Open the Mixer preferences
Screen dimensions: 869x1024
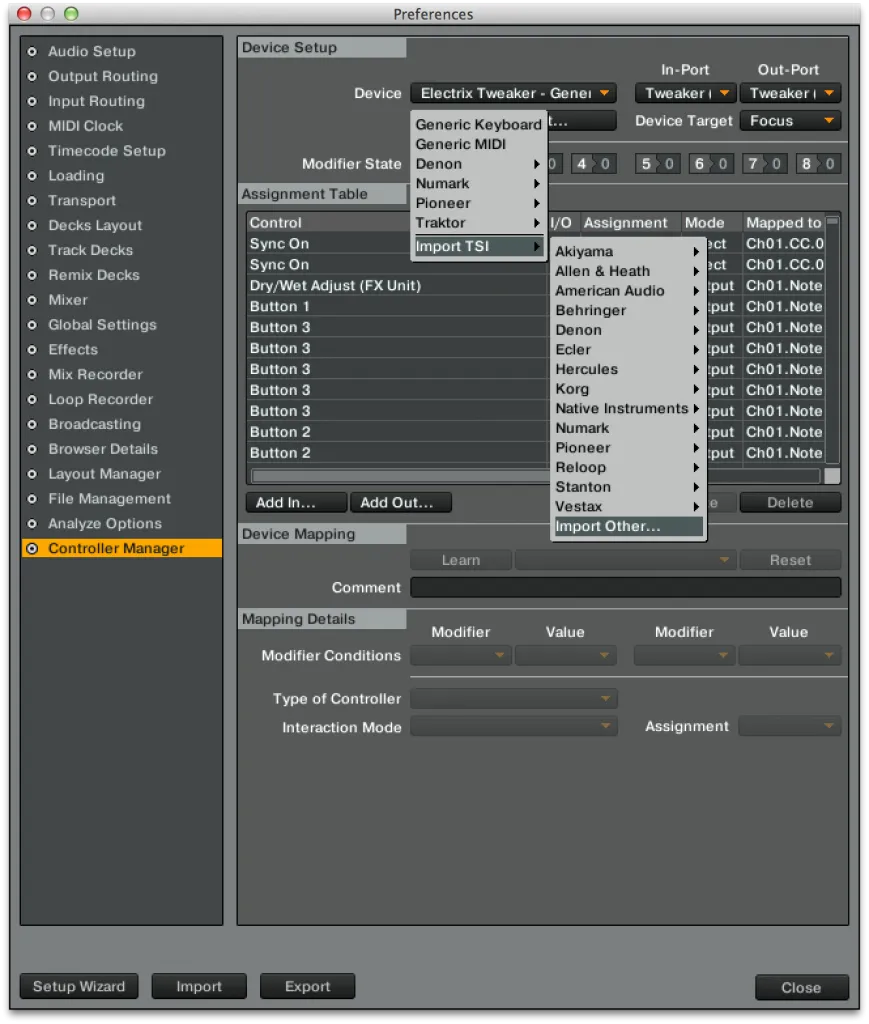point(67,300)
